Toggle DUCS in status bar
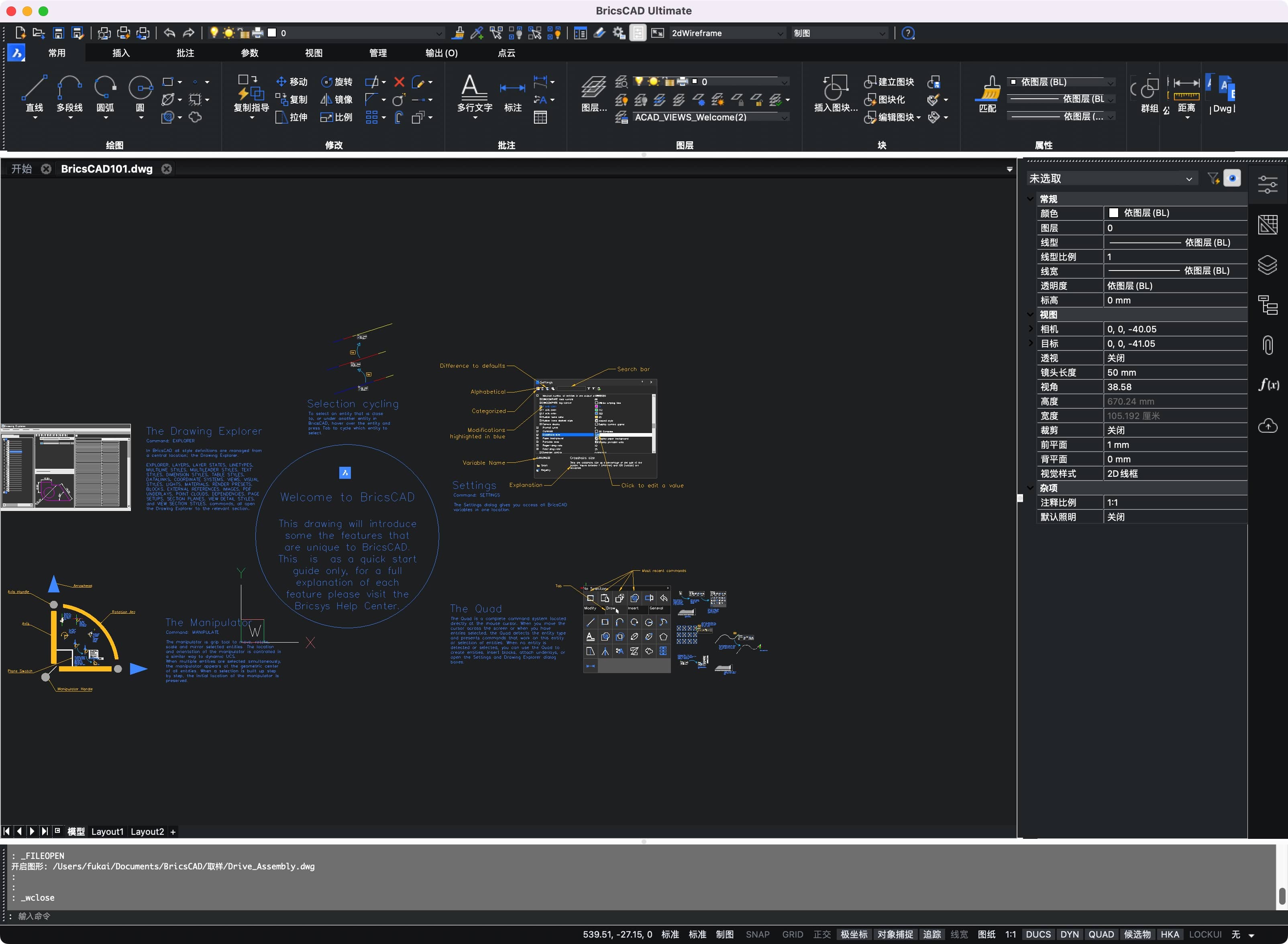The image size is (1288, 944). [x=1038, y=934]
